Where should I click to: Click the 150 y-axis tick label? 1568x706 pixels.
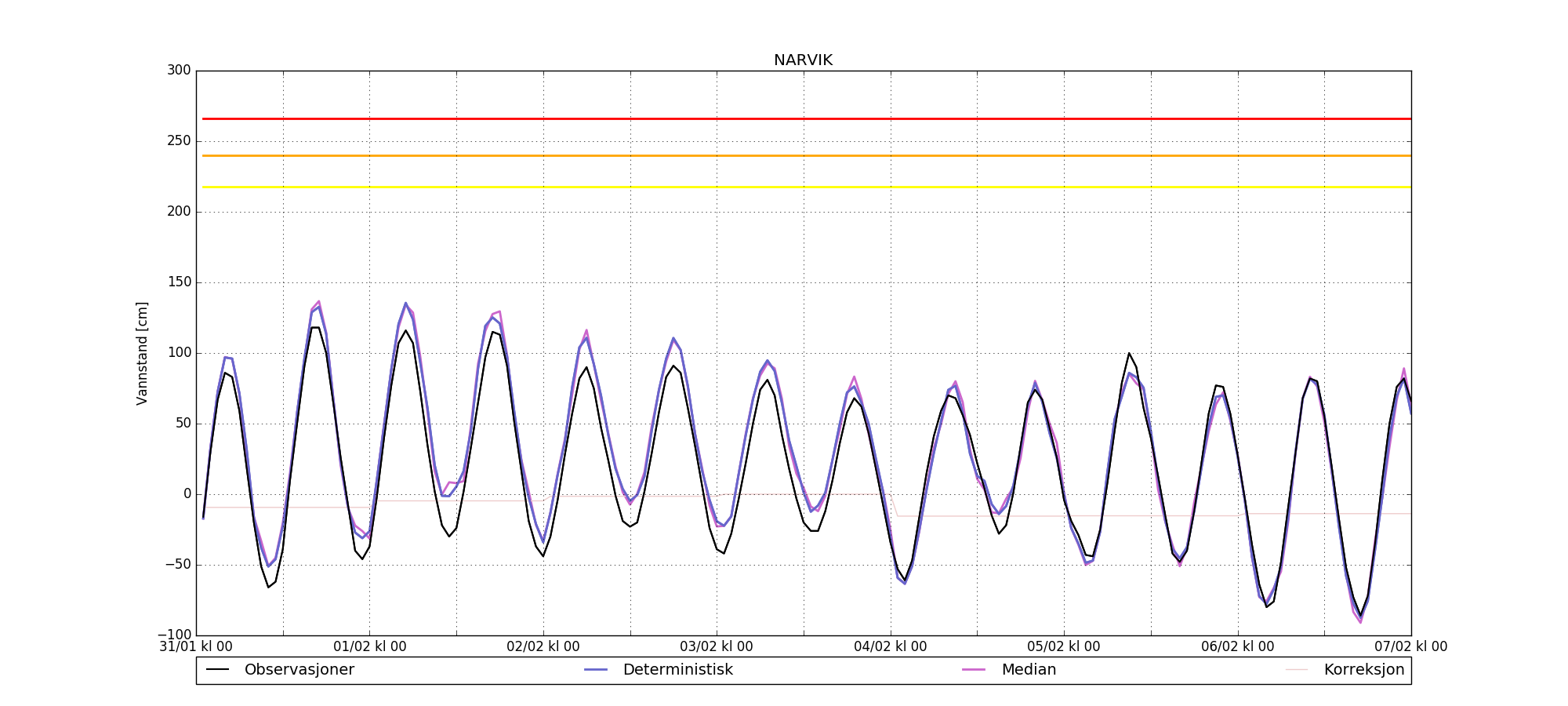[x=179, y=282]
